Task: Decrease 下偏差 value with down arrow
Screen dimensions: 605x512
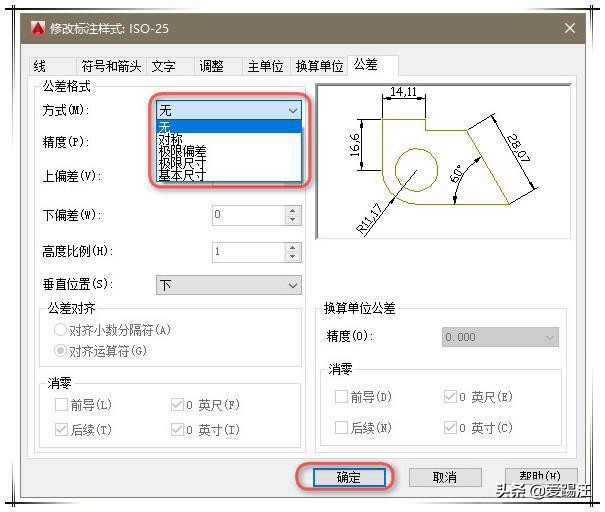Action: tap(292, 220)
